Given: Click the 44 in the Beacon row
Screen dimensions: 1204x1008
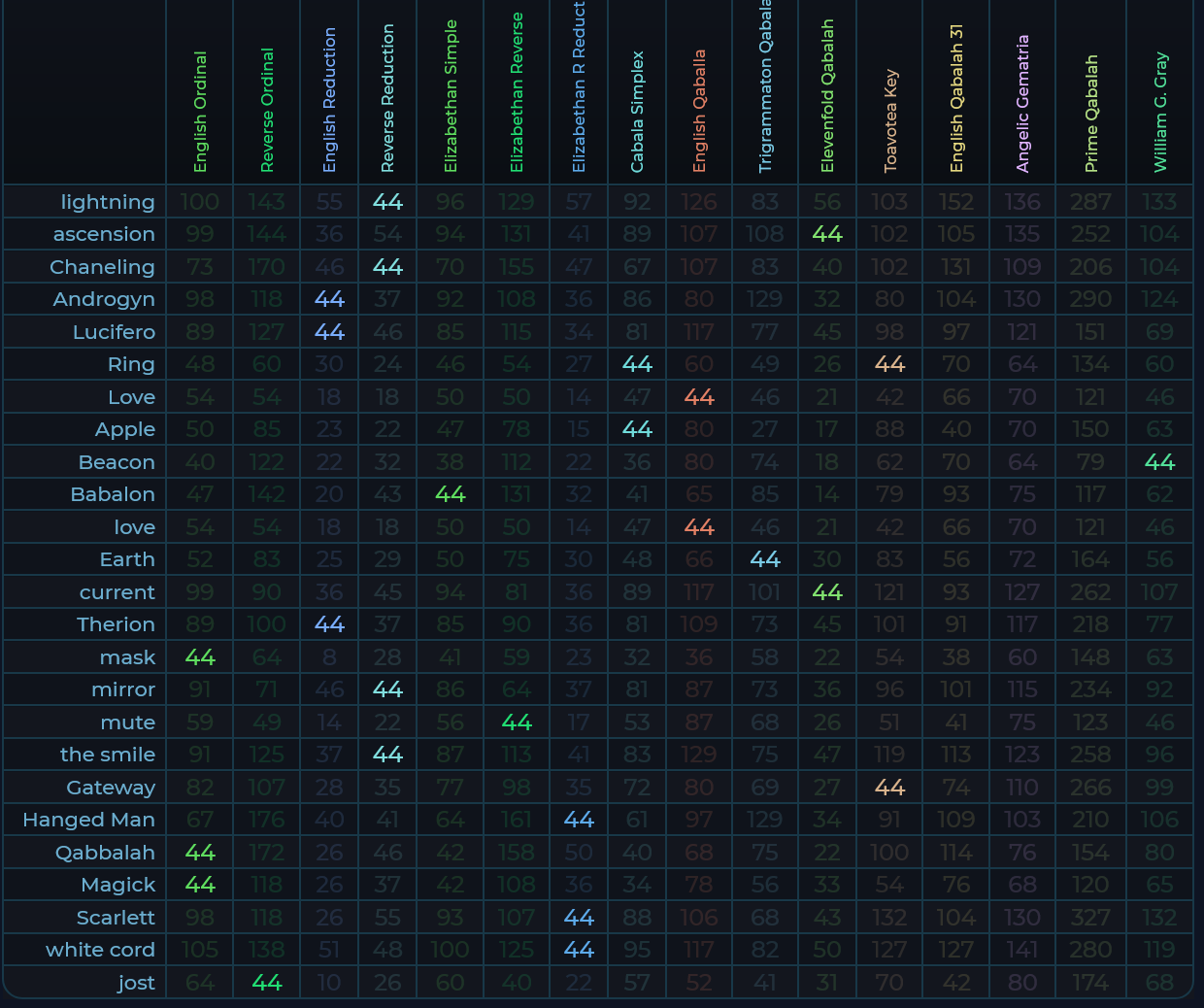Looking at the screenshot, I should click(x=1160, y=462).
